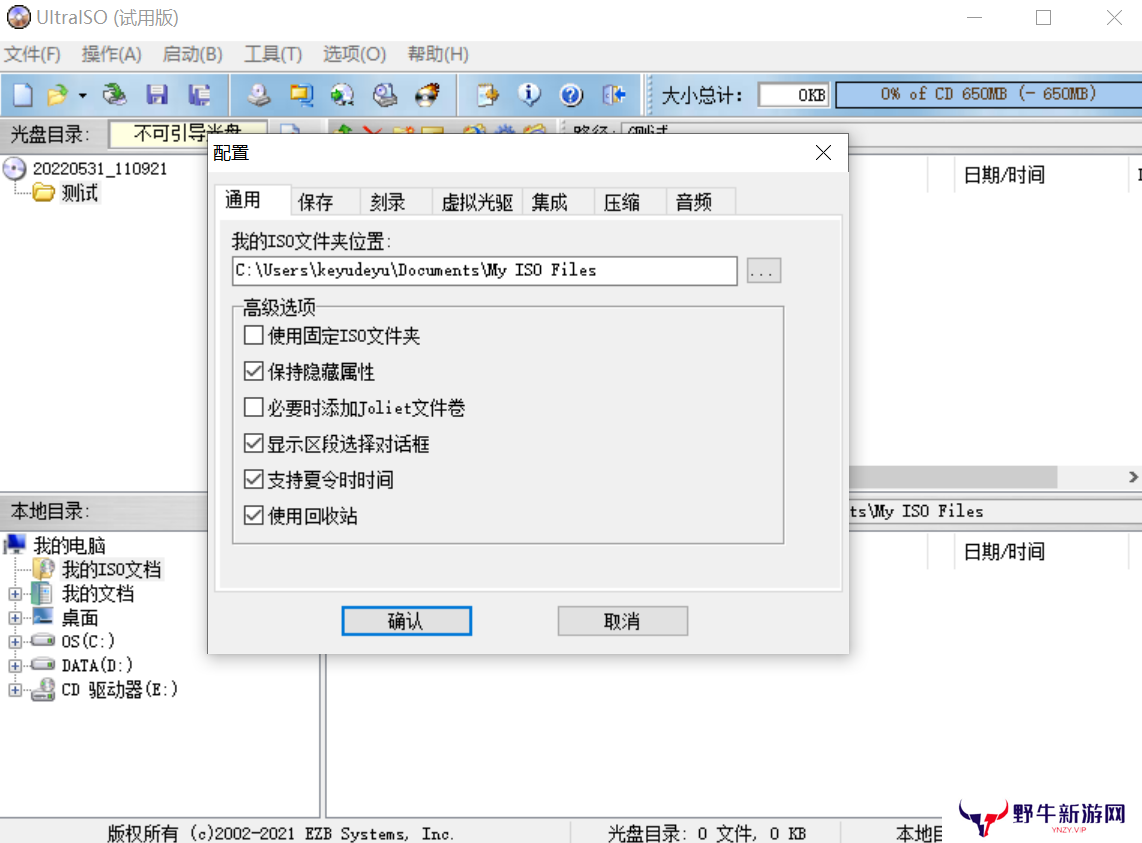The height and width of the screenshot is (843, 1142).
Task: Select the 测试 folder in disc tree
Action: point(79,193)
